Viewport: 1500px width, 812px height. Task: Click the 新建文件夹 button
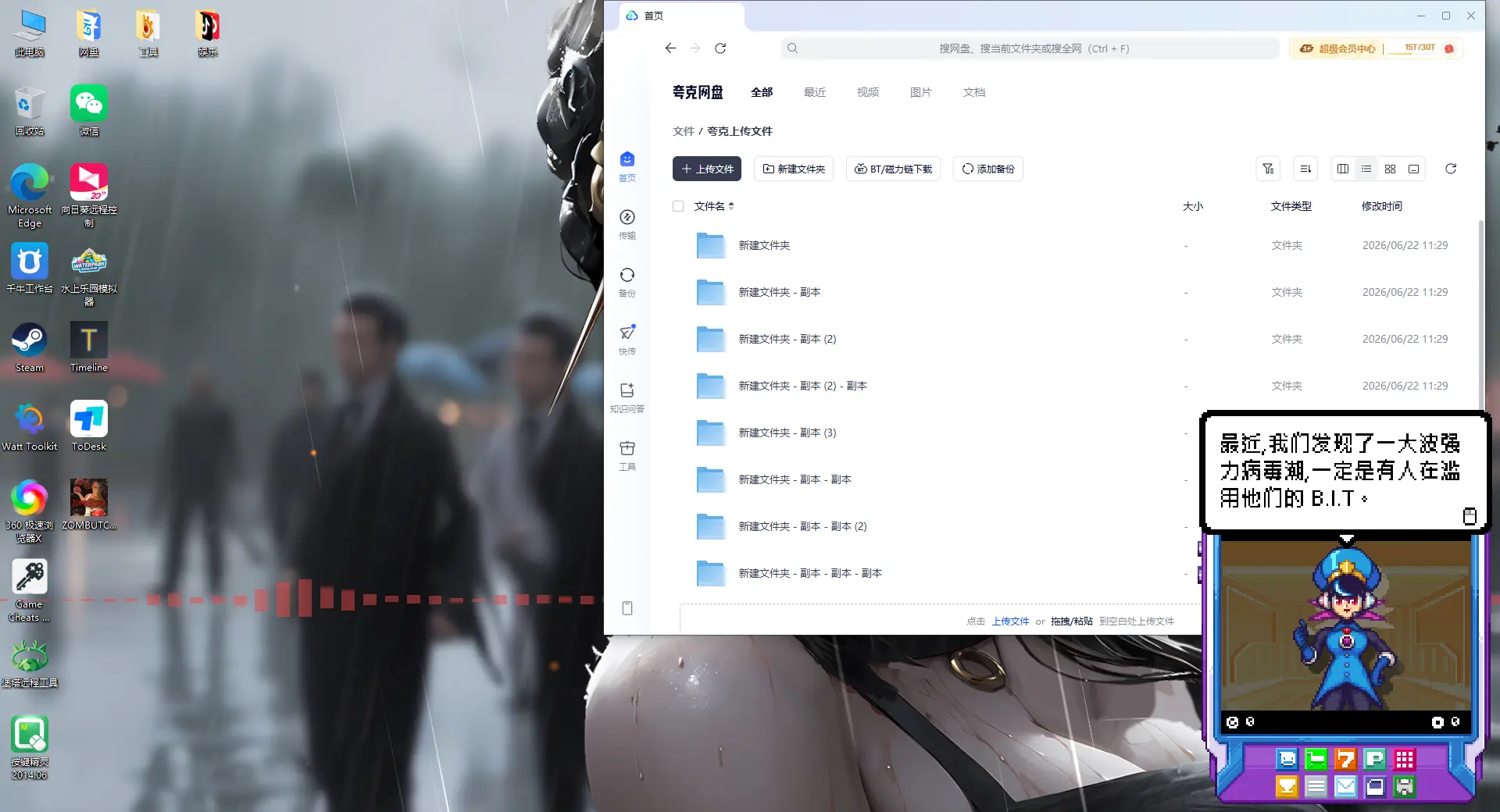pos(794,169)
